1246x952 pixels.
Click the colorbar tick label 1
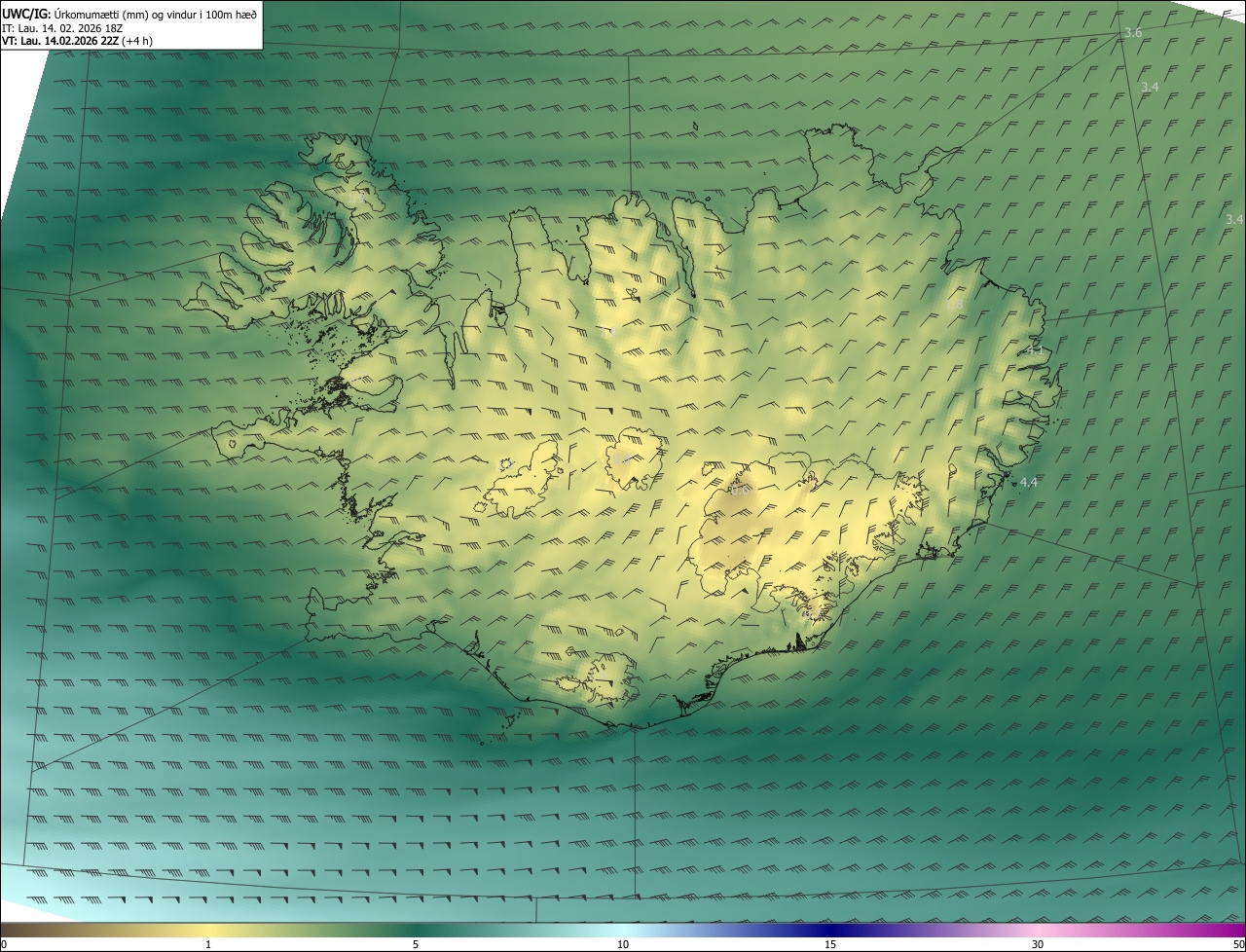coord(208,944)
